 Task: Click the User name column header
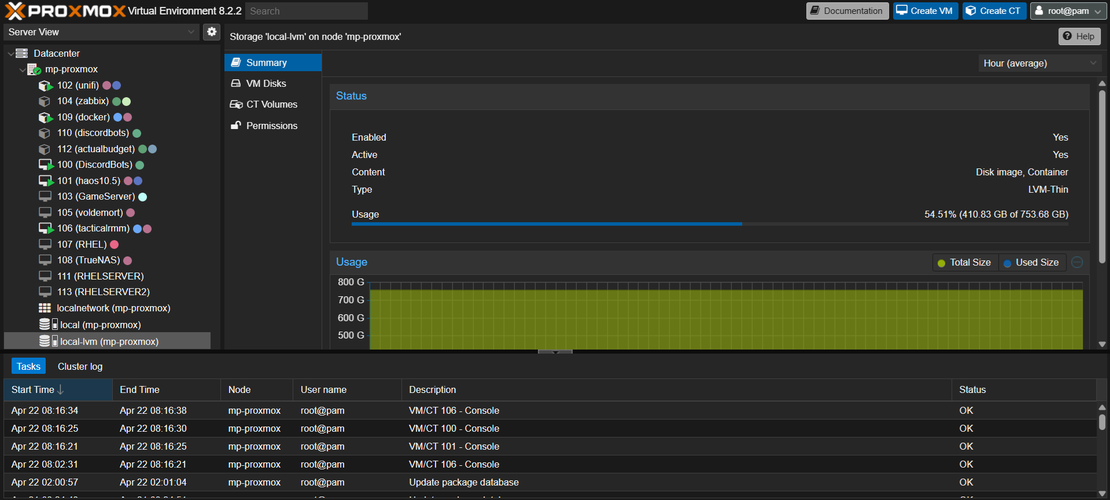347,390
